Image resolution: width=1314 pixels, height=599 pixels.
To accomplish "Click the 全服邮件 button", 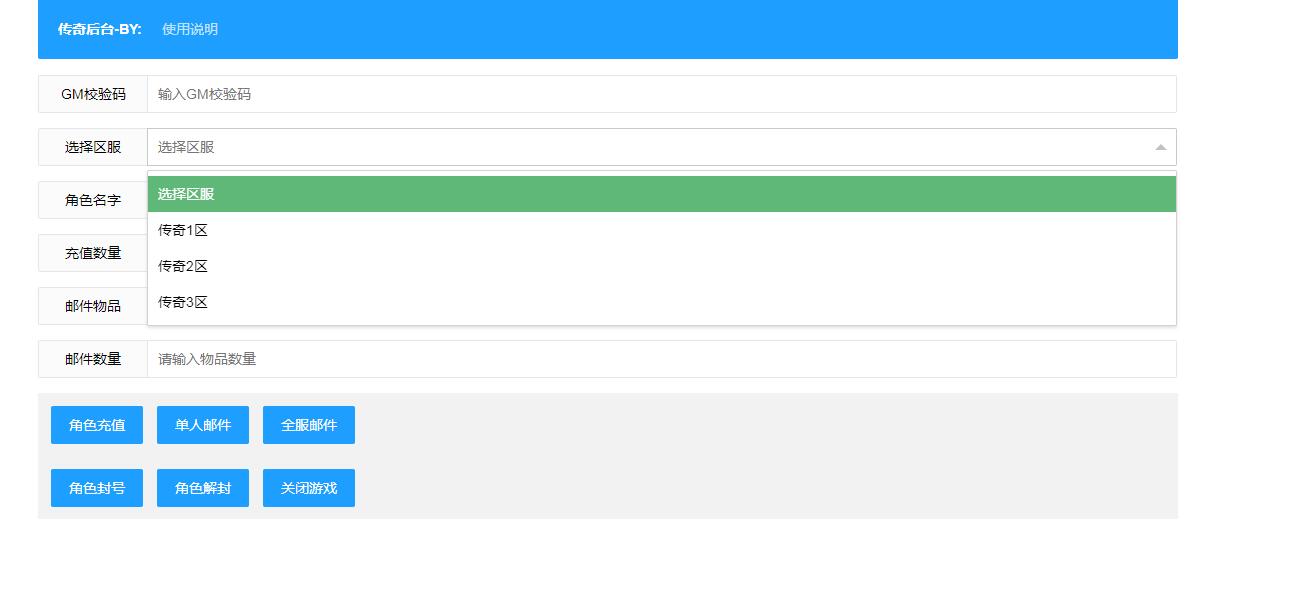I will (x=309, y=425).
